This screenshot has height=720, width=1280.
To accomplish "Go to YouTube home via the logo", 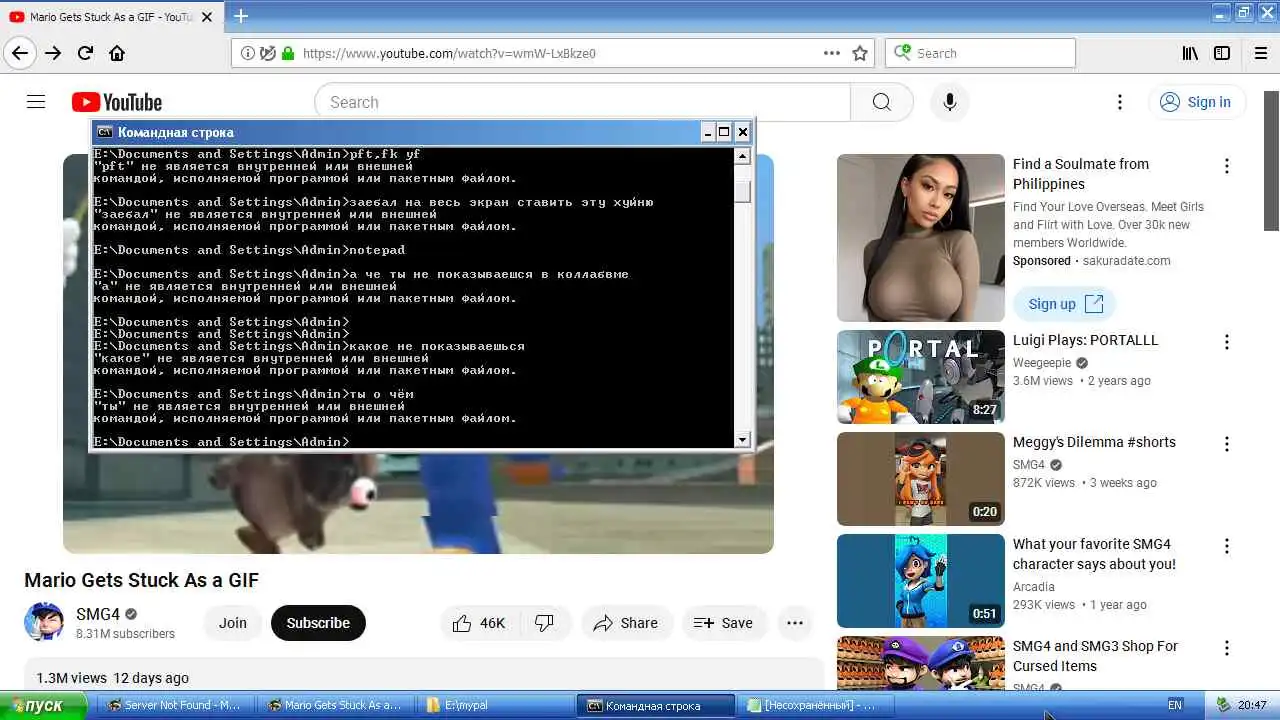I will pyautogui.click(x=117, y=102).
